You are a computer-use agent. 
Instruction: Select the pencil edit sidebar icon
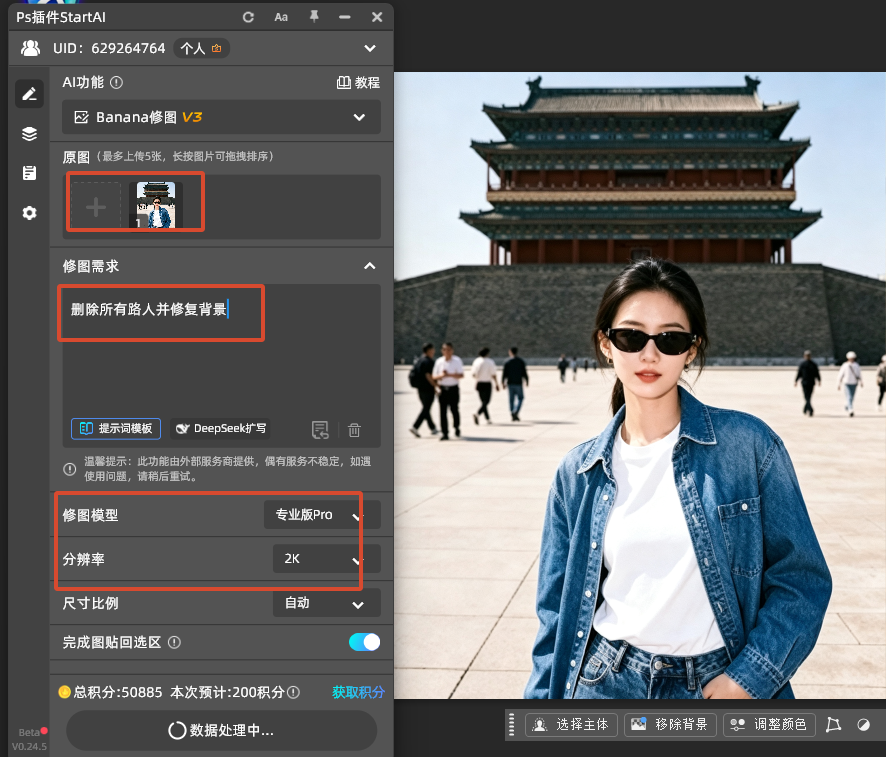[29, 94]
